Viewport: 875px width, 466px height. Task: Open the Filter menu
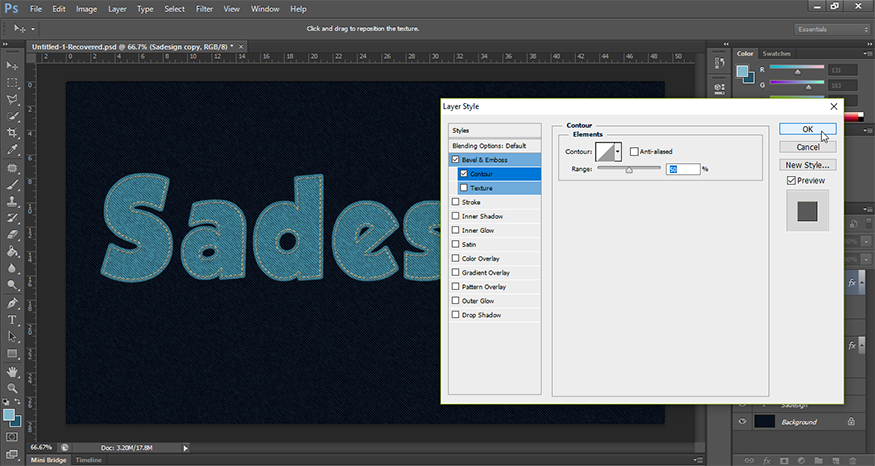[204, 9]
